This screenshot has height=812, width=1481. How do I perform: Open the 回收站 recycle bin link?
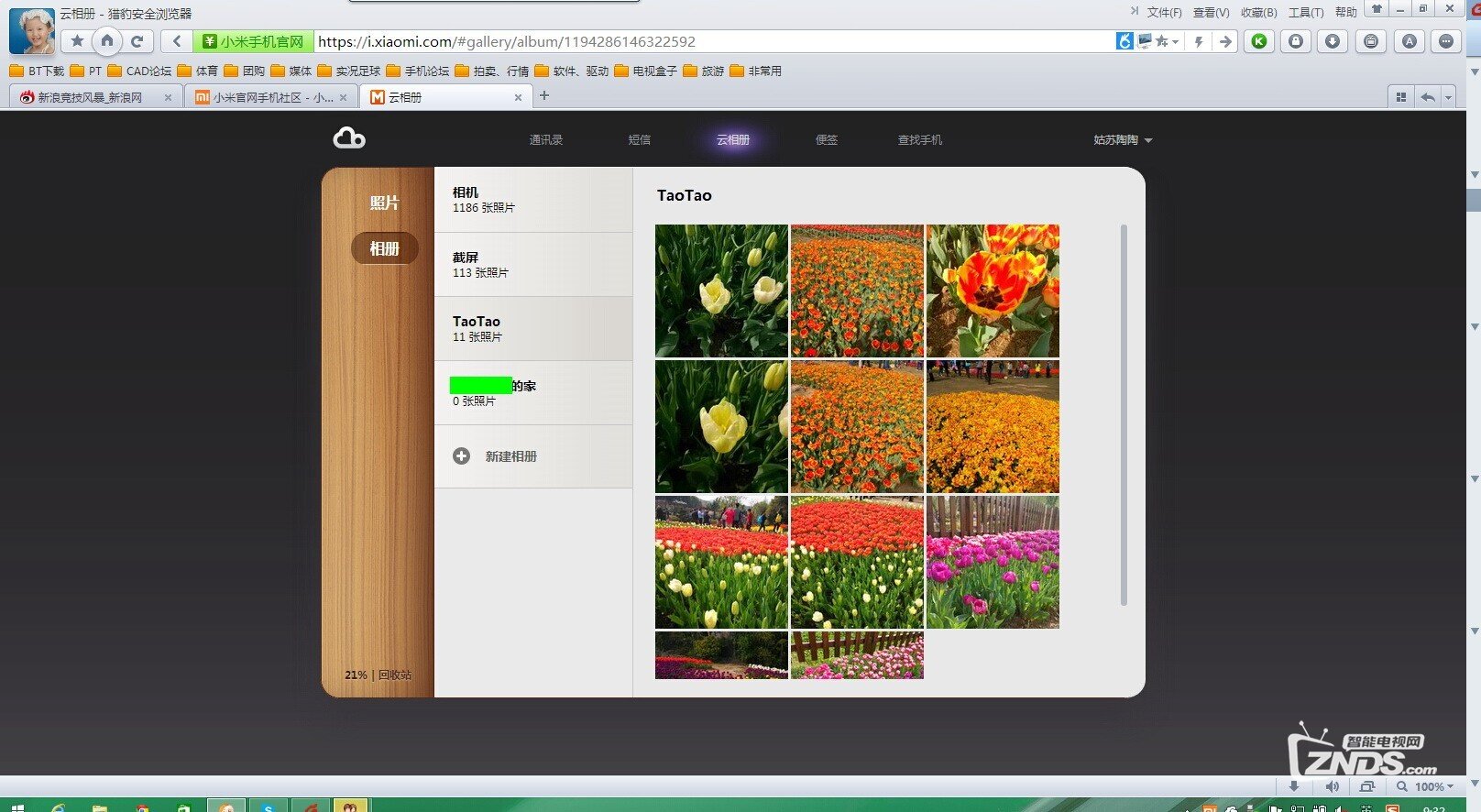(x=395, y=675)
